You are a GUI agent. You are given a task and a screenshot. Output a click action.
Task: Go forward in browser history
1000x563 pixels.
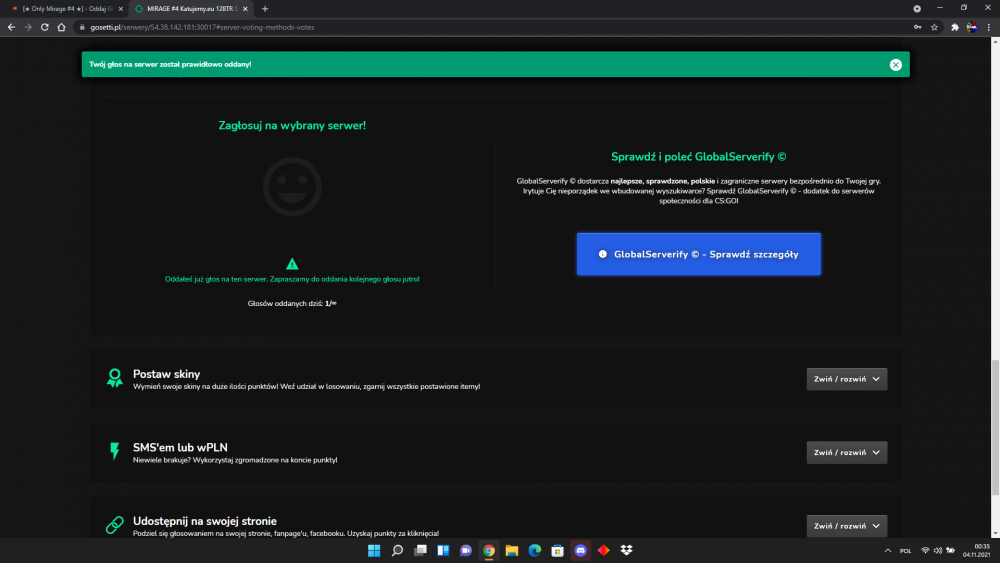(x=28, y=27)
